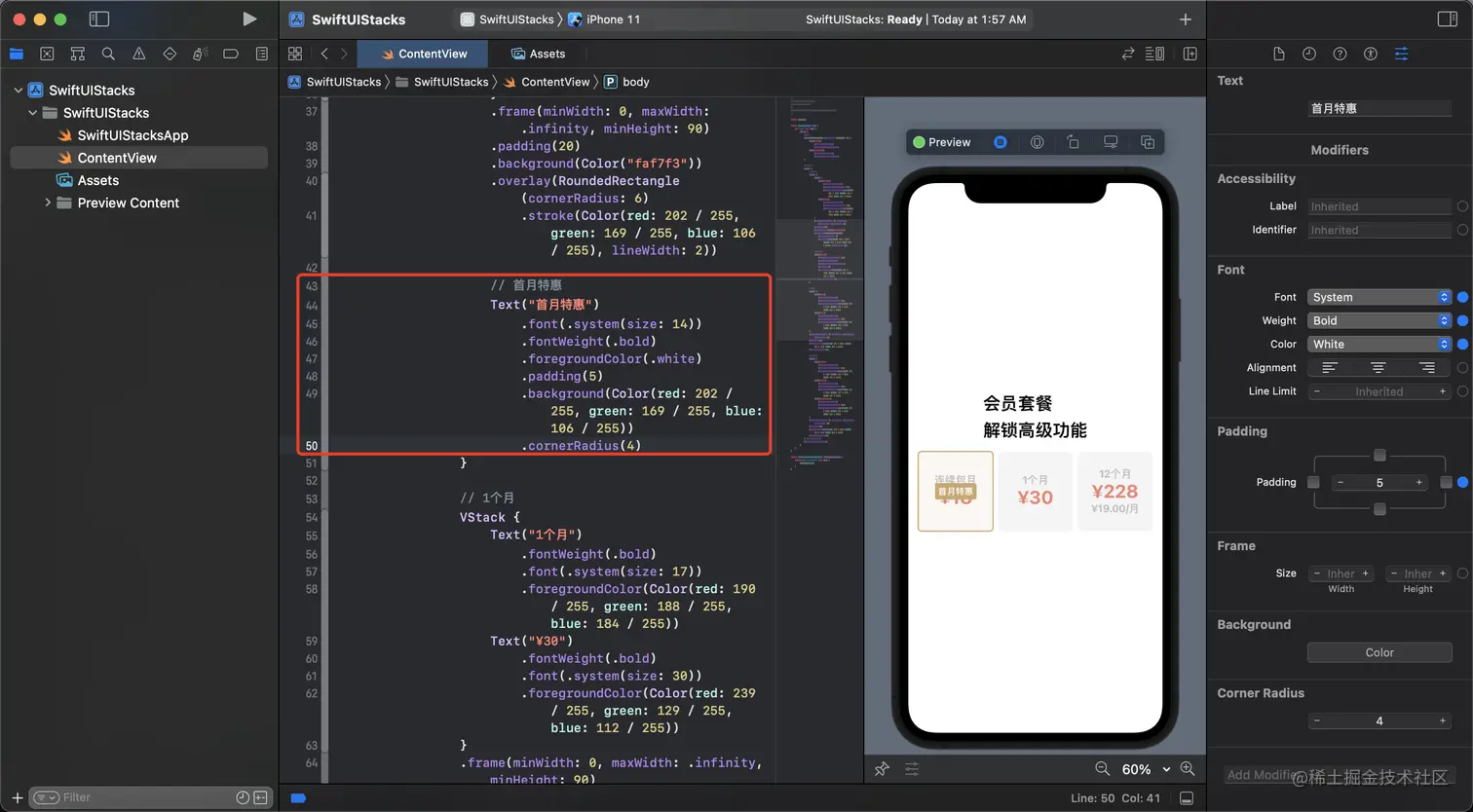Select center text alignment
1473x812 pixels.
pos(1379,368)
